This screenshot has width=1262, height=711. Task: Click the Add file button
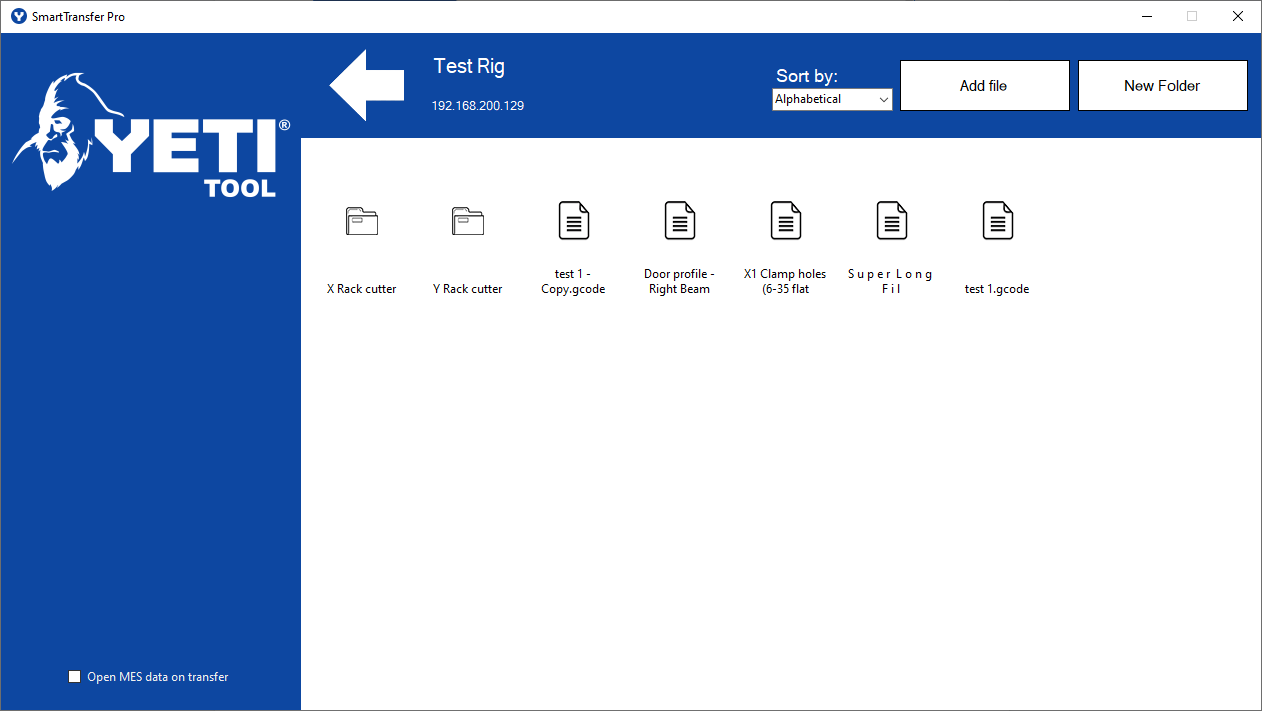(x=985, y=86)
